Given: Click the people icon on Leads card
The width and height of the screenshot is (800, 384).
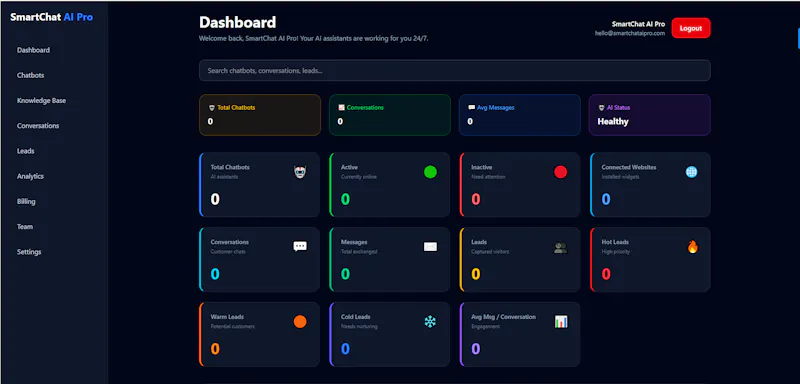Looking at the screenshot, I should (x=560, y=248).
